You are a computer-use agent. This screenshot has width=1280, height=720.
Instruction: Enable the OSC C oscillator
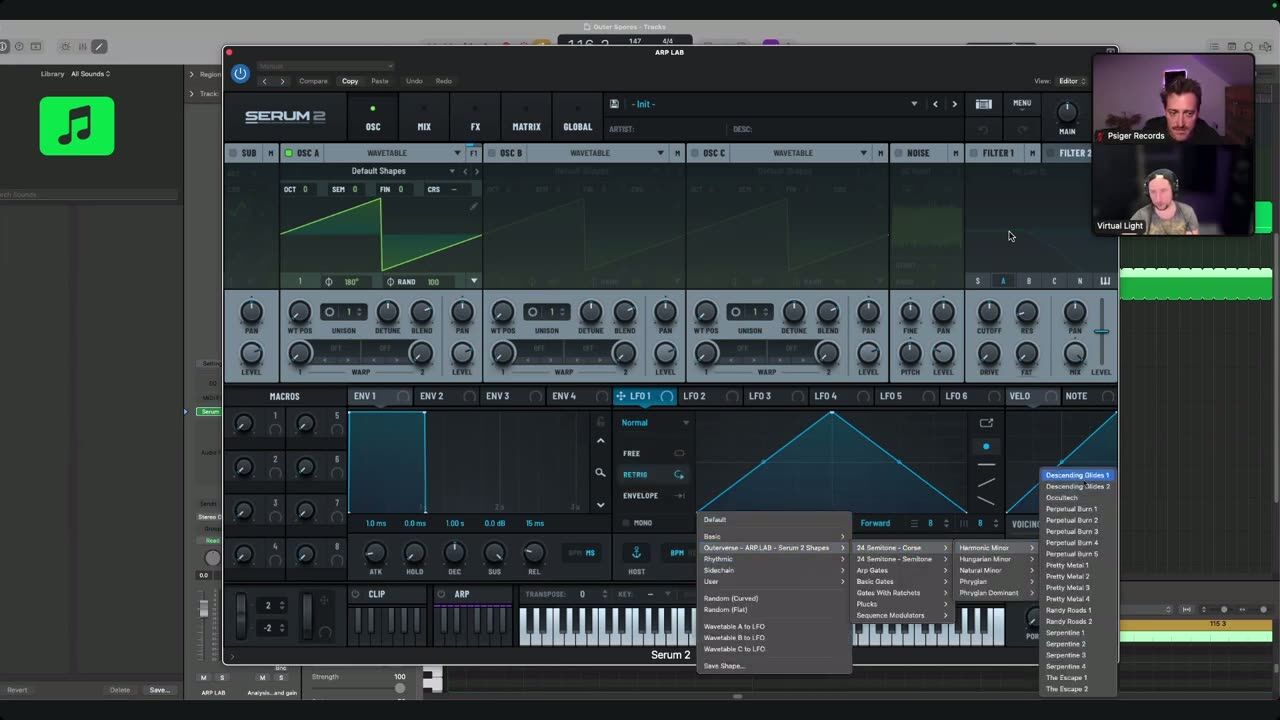coord(694,153)
